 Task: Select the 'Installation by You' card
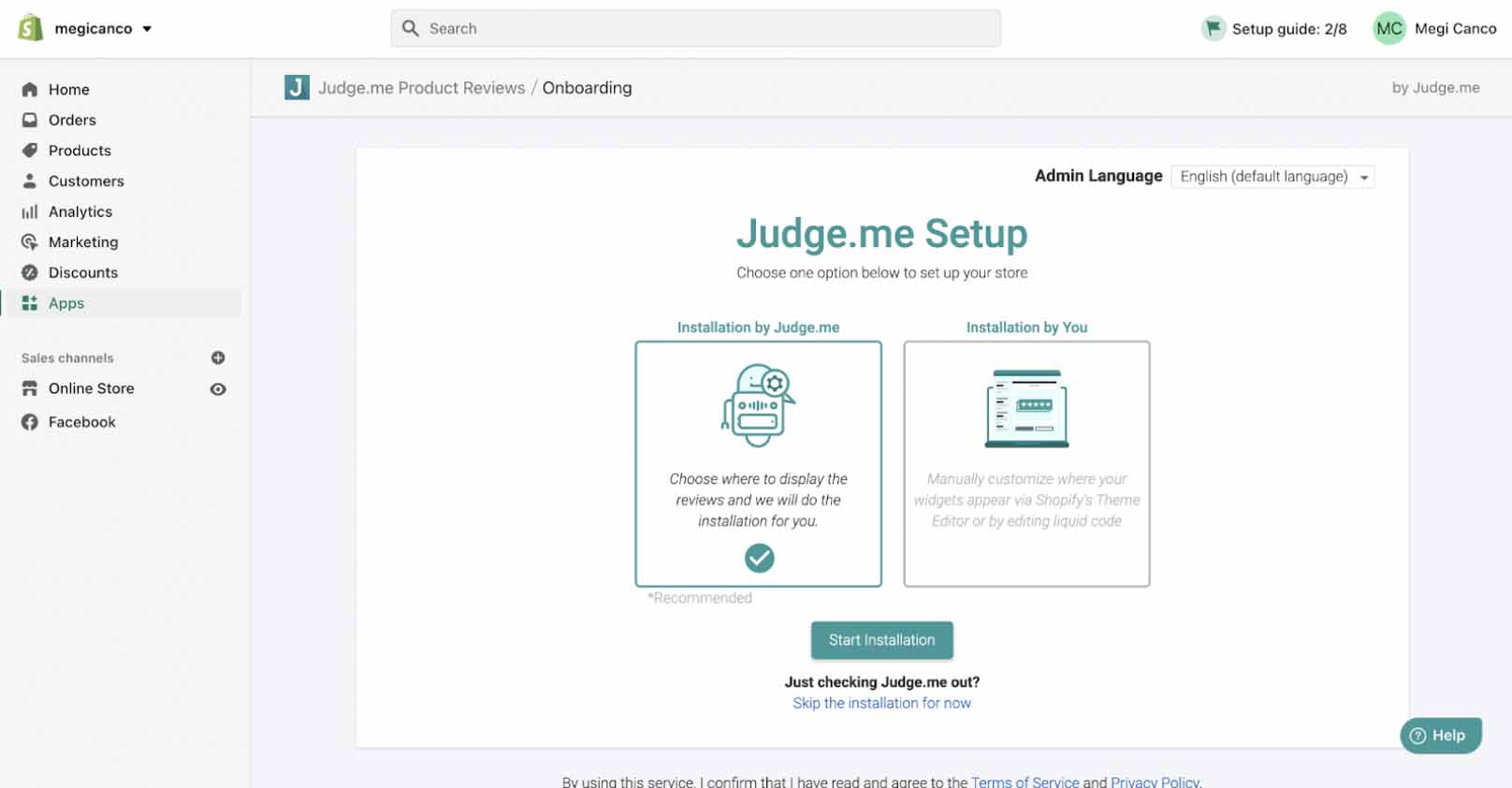pyautogui.click(x=1026, y=464)
